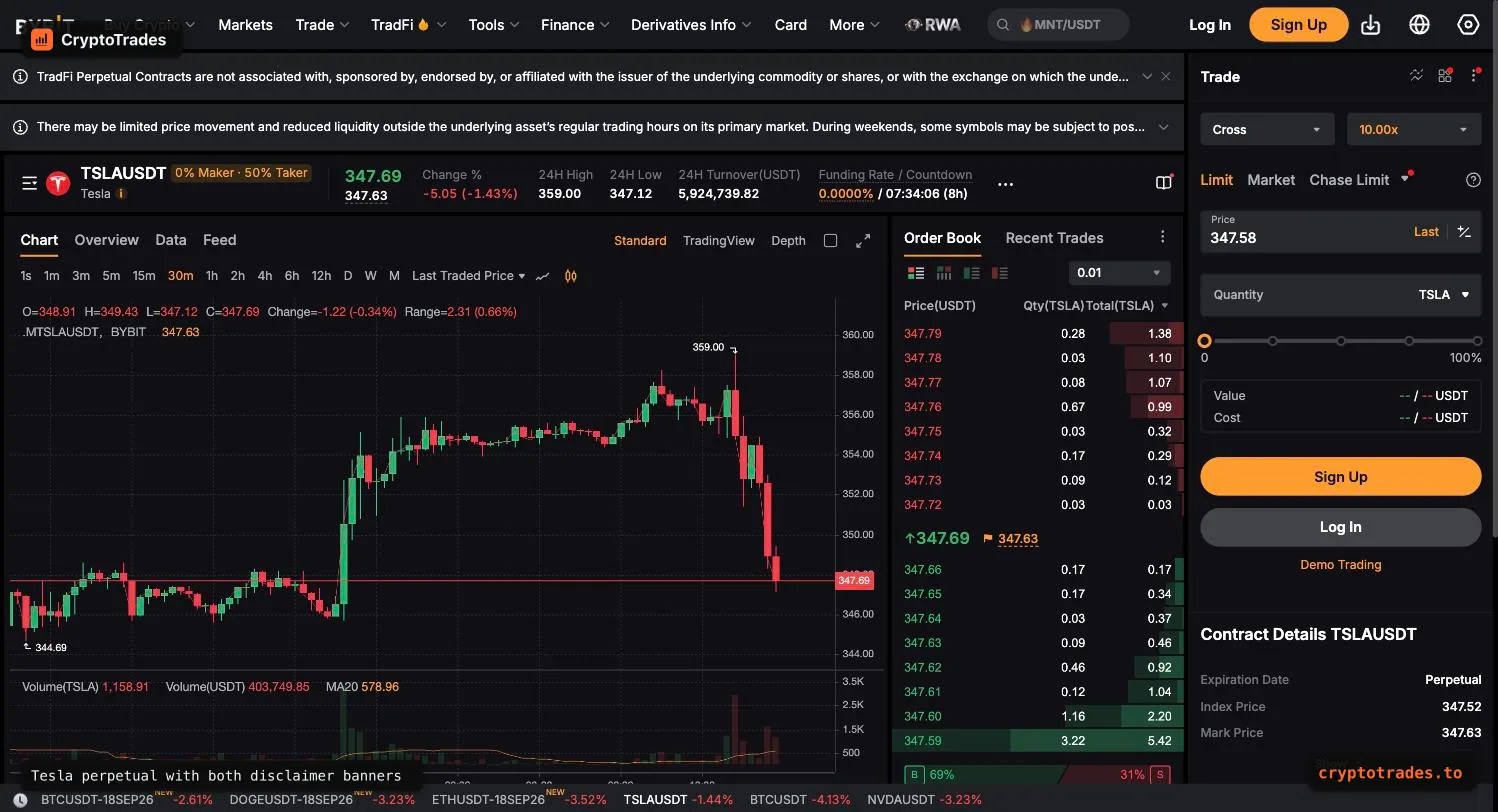The height and width of the screenshot is (812, 1498).
Task: Open more ticker stats ellipsis
Action: coord(1005,184)
